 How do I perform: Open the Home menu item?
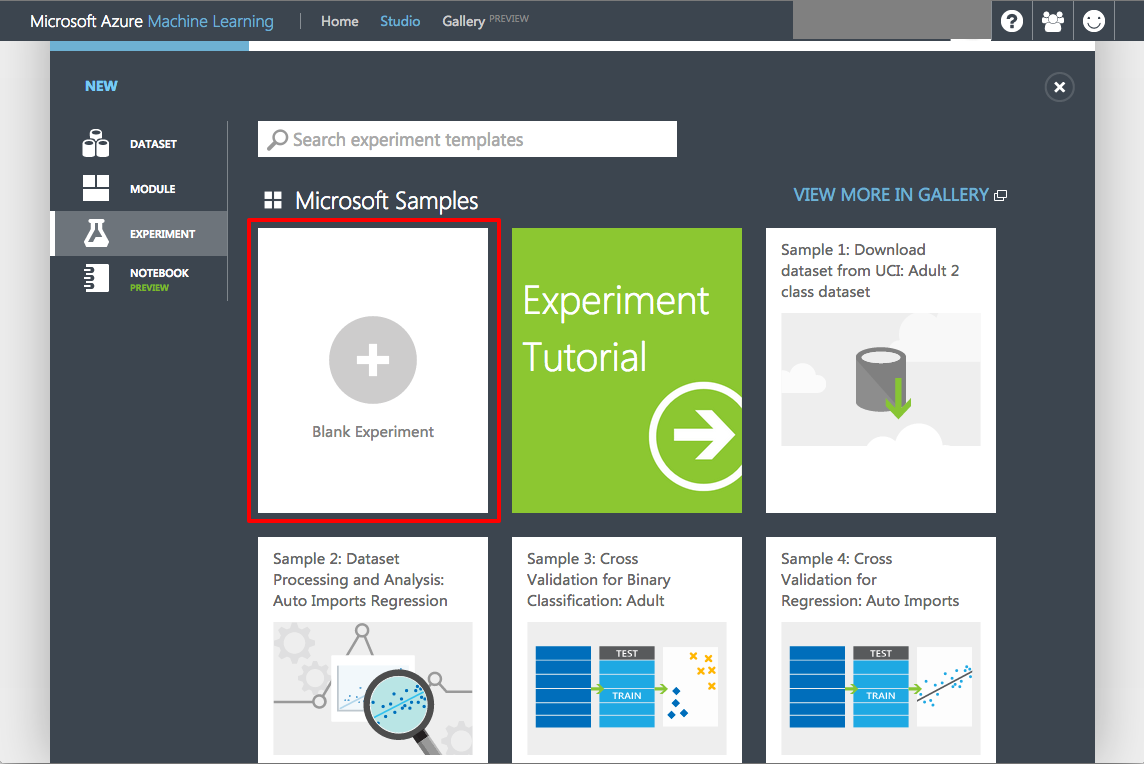click(339, 21)
